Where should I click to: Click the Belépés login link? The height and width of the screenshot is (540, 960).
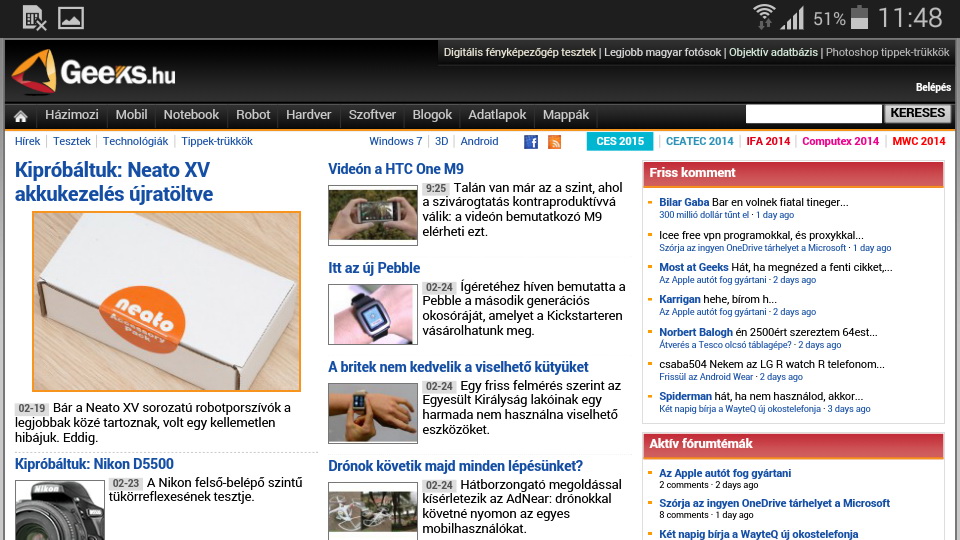pos(932,87)
